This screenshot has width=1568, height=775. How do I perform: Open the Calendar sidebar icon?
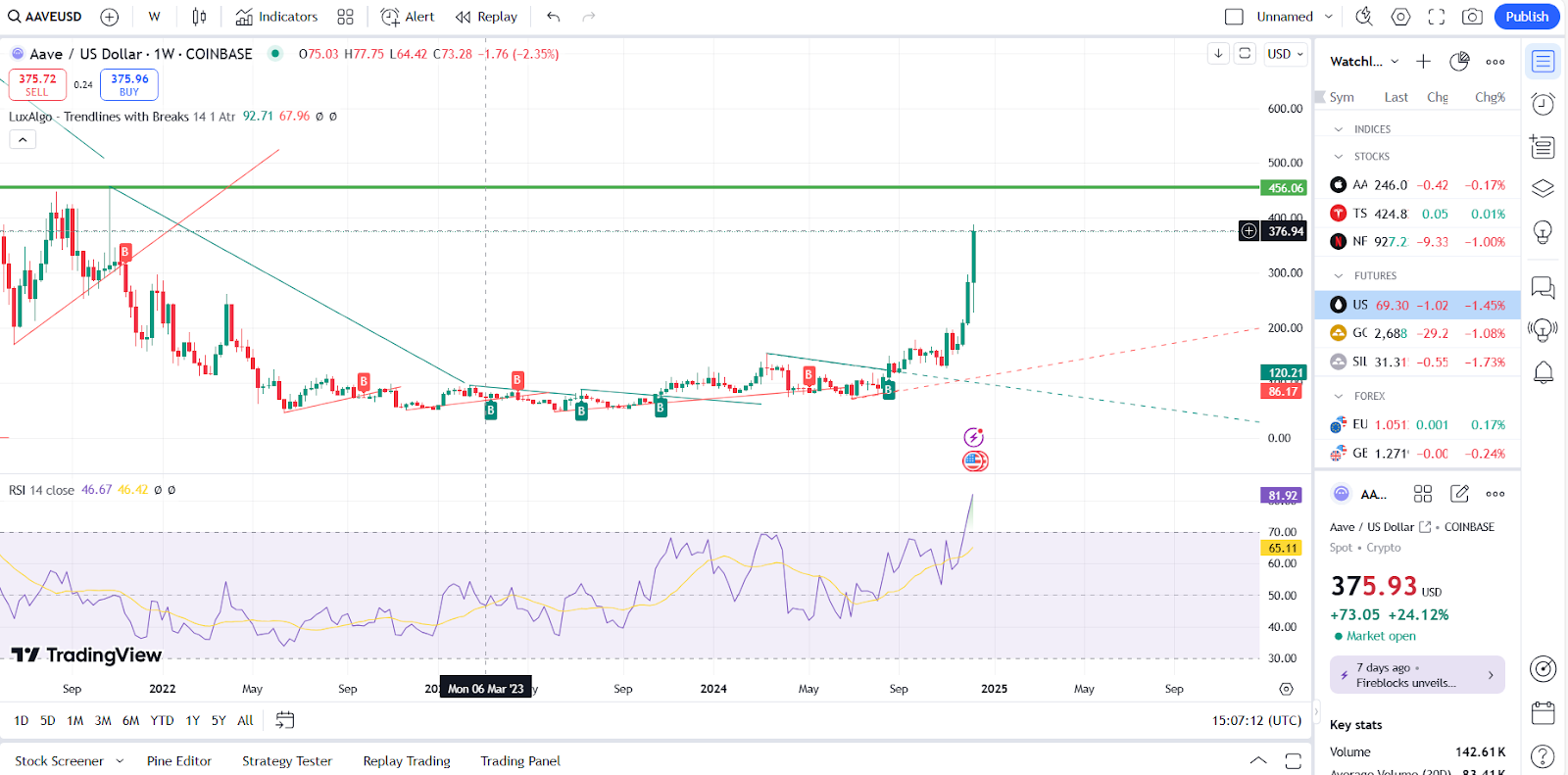(x=1543, y=712)
